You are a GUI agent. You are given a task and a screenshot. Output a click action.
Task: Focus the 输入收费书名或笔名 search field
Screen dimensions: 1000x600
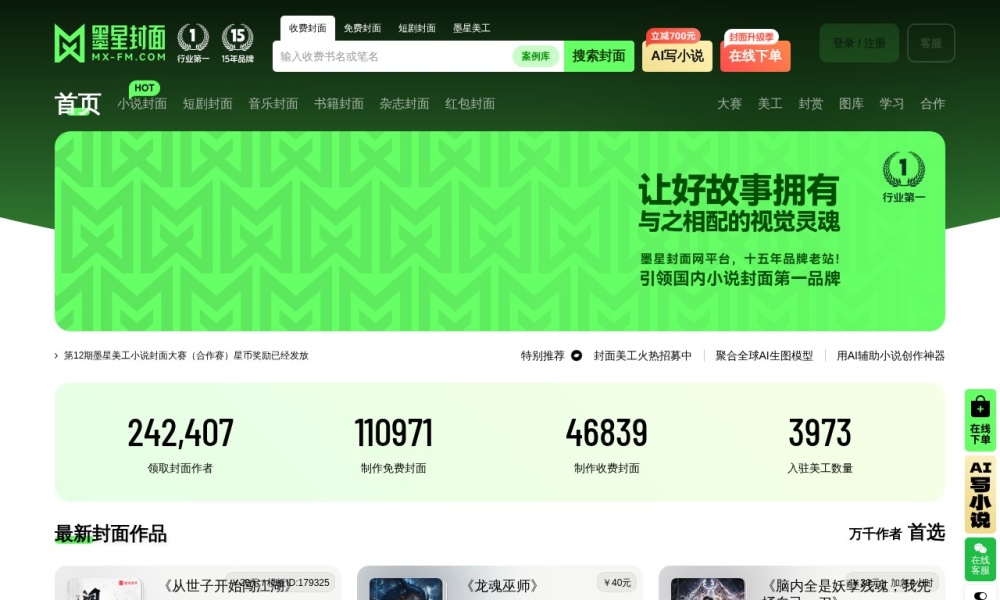[x=392, y=56]
